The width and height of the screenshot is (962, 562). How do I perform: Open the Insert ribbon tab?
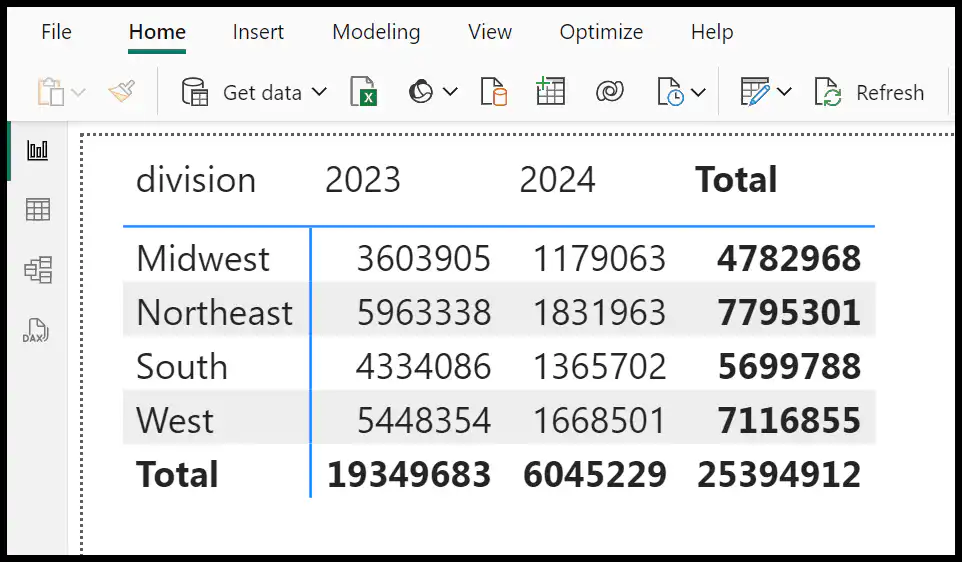pos(258,31)
